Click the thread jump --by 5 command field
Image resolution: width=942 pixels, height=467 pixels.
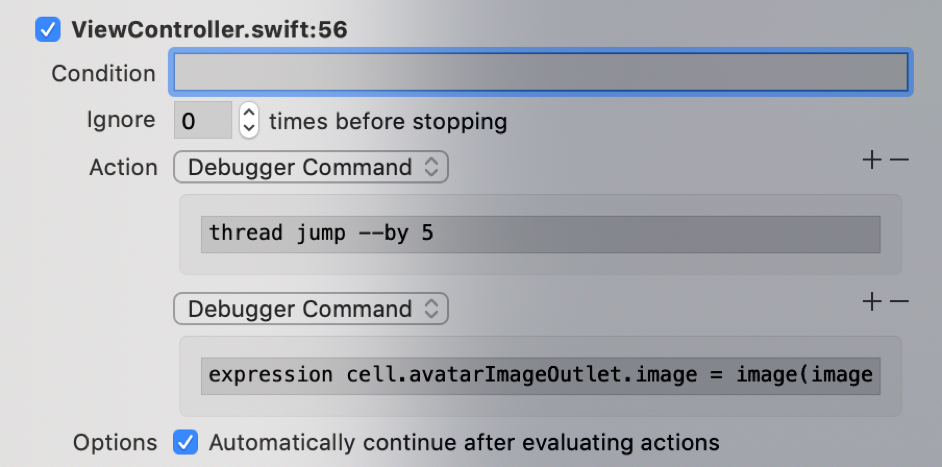point(540,234)
